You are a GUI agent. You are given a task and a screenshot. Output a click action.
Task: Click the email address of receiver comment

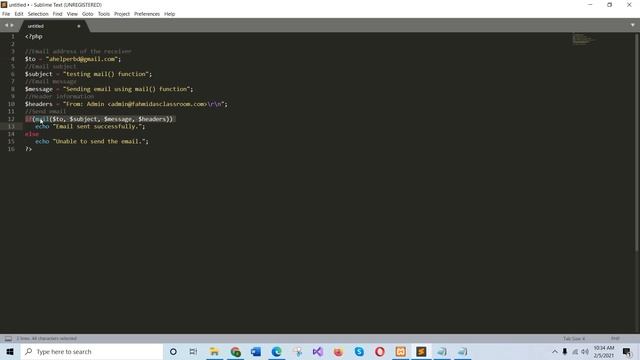click(78, 51)
